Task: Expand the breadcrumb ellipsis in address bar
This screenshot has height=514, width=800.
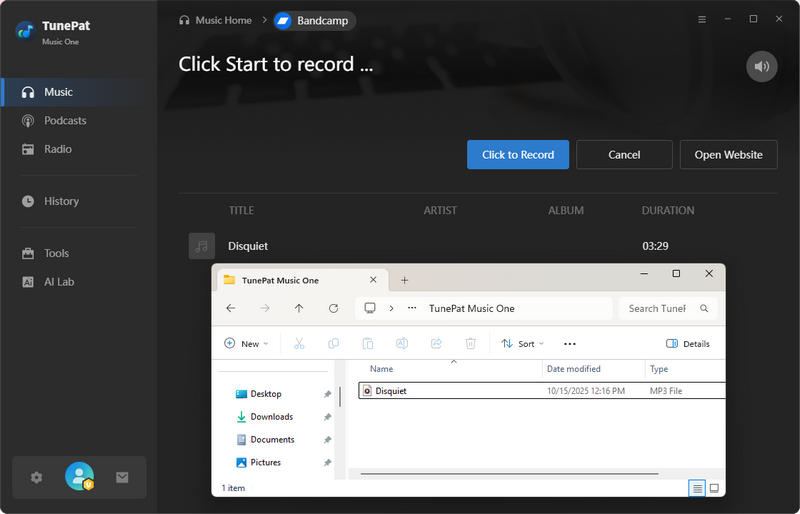Action: (411, 308)
